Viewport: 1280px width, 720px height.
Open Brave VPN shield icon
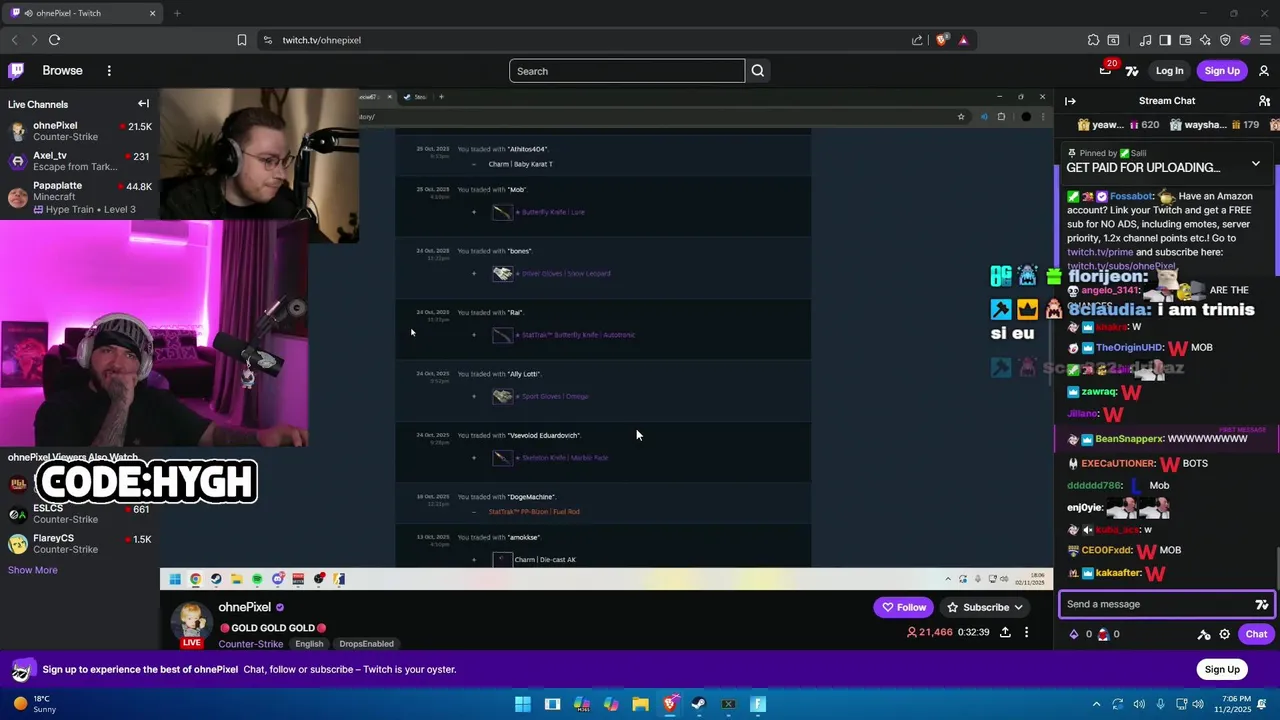(1225, 40)
